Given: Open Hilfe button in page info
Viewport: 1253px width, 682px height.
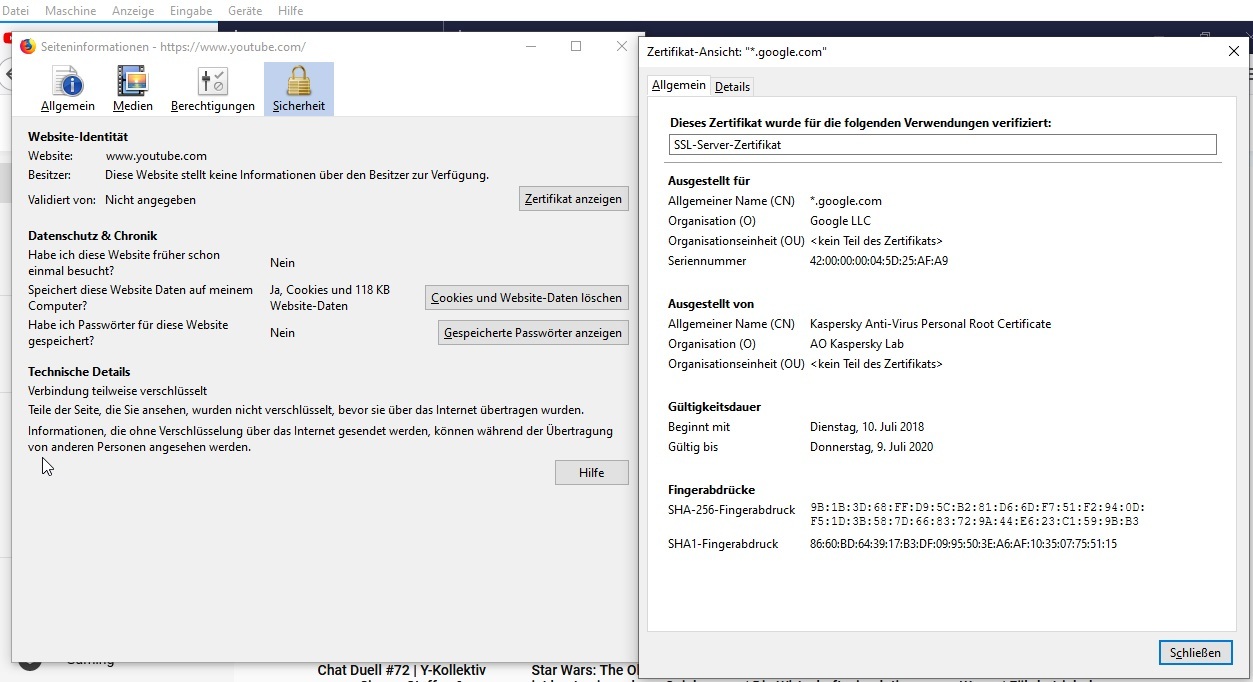Looking at the screenshot, I should pos(592,473).
